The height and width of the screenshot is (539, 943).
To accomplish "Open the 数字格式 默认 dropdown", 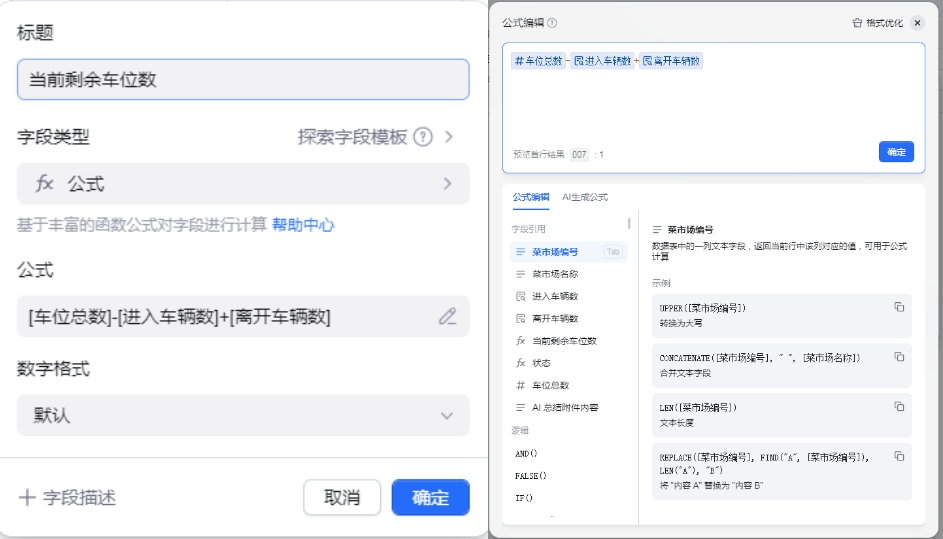I will click(x=243, y=415).
